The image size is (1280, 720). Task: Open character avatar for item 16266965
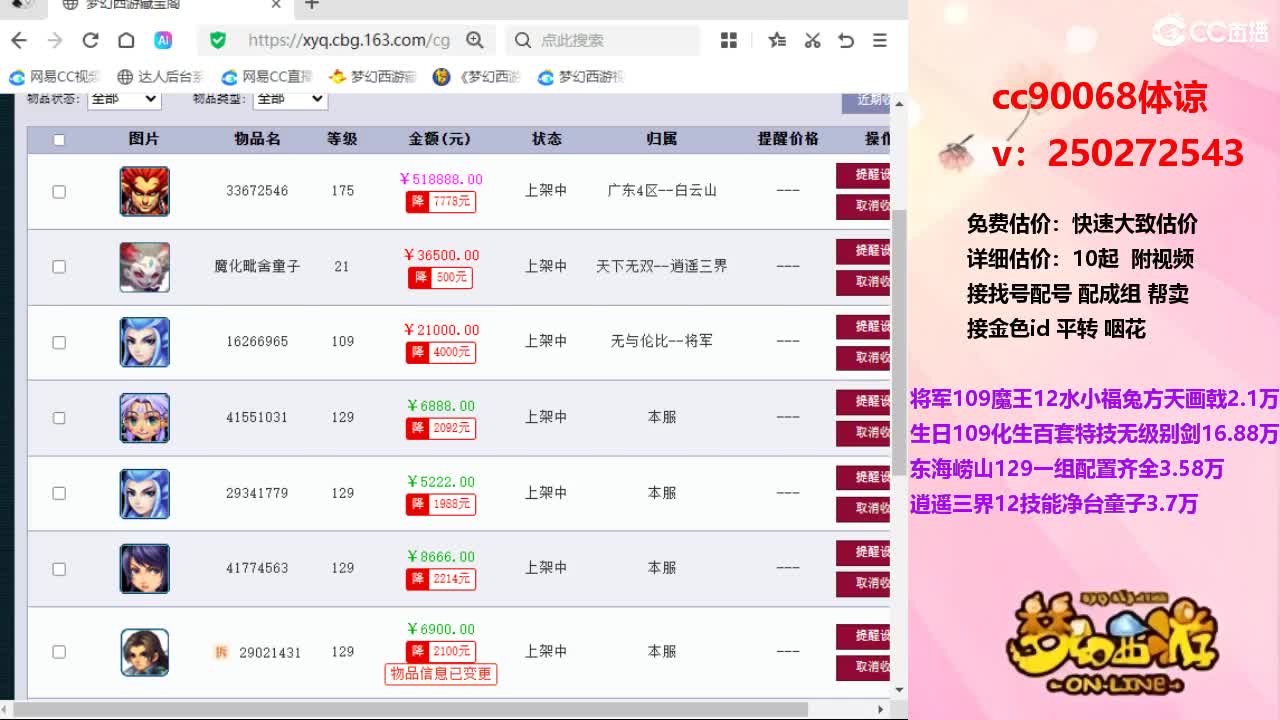145,342
